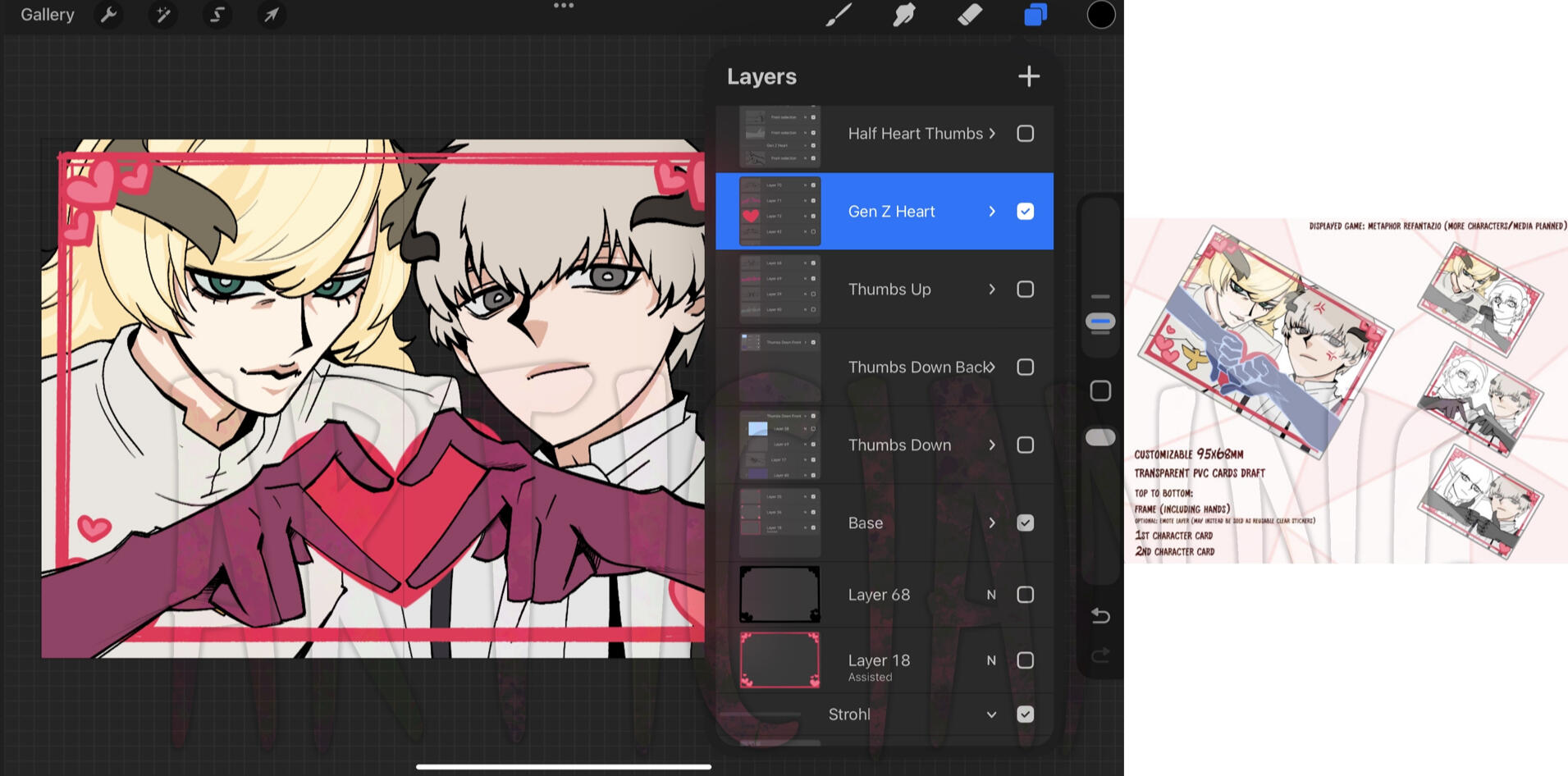Expand the Half Heart Thumbs group
1568x776 pixels.
pos(992,134)
